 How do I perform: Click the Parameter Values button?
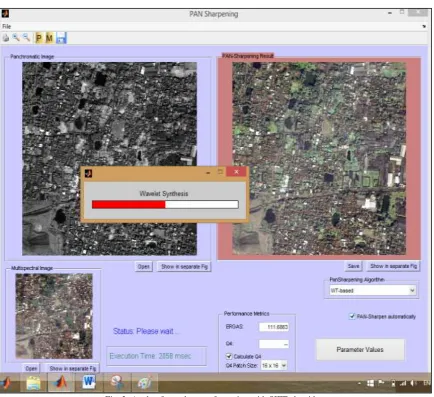360,349
